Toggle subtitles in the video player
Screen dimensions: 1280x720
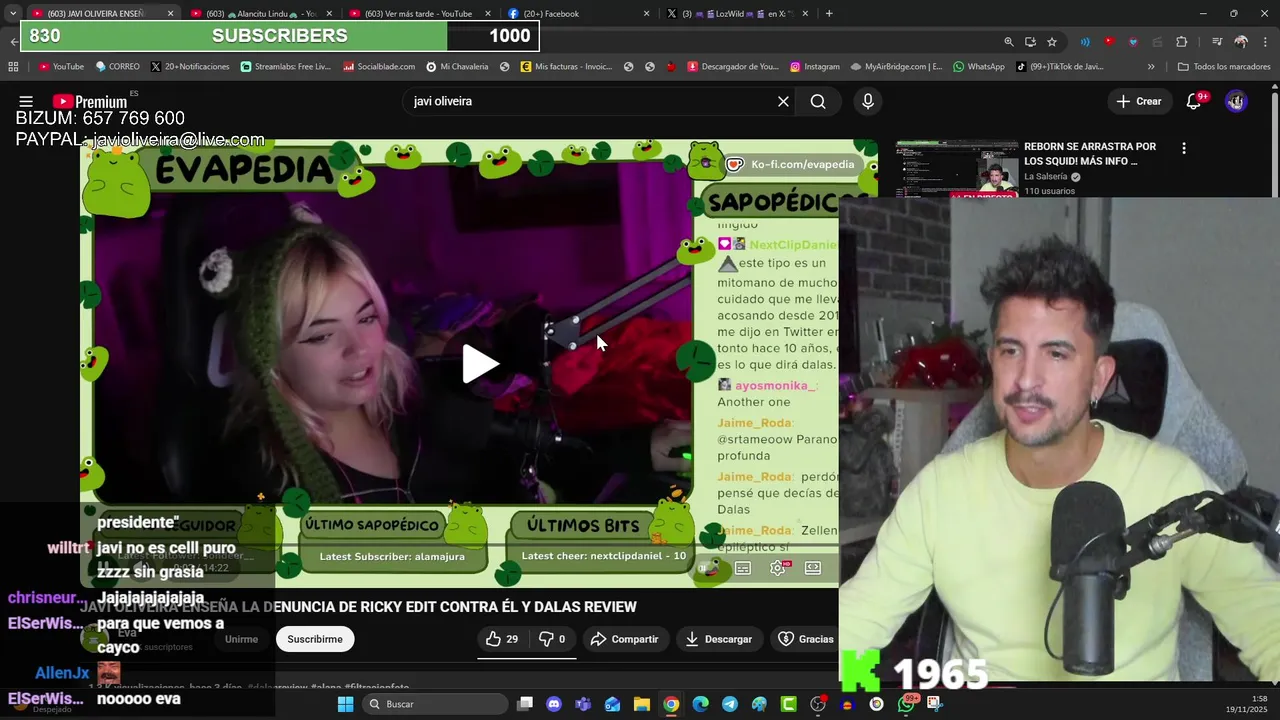click(x=743, y=568)
